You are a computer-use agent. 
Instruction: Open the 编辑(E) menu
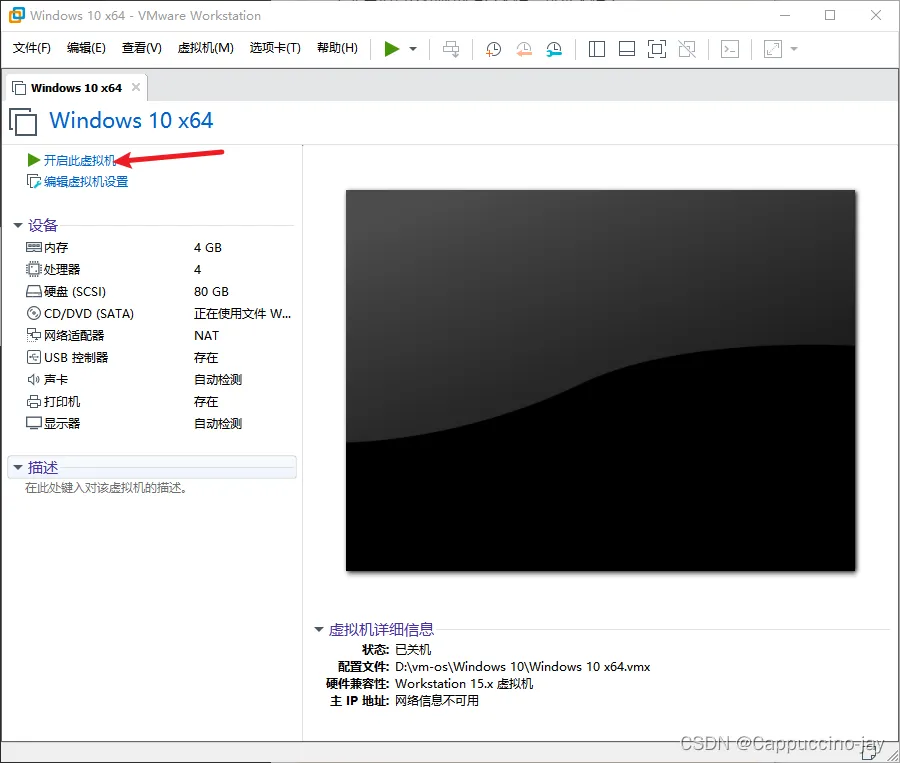(86, 48)
